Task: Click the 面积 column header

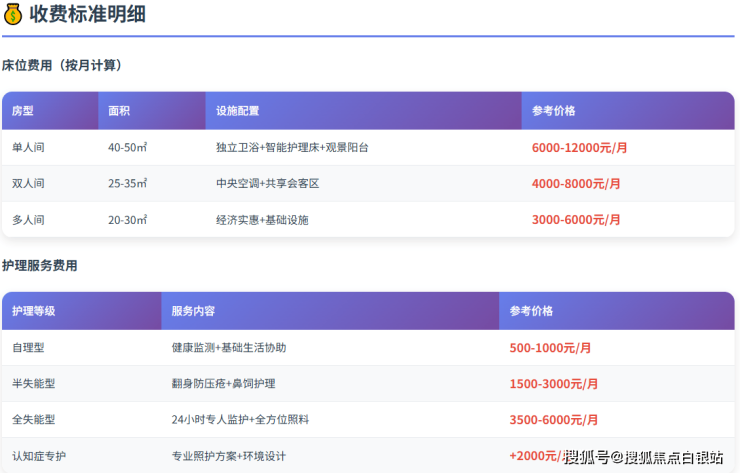Action: coord(119,111)
